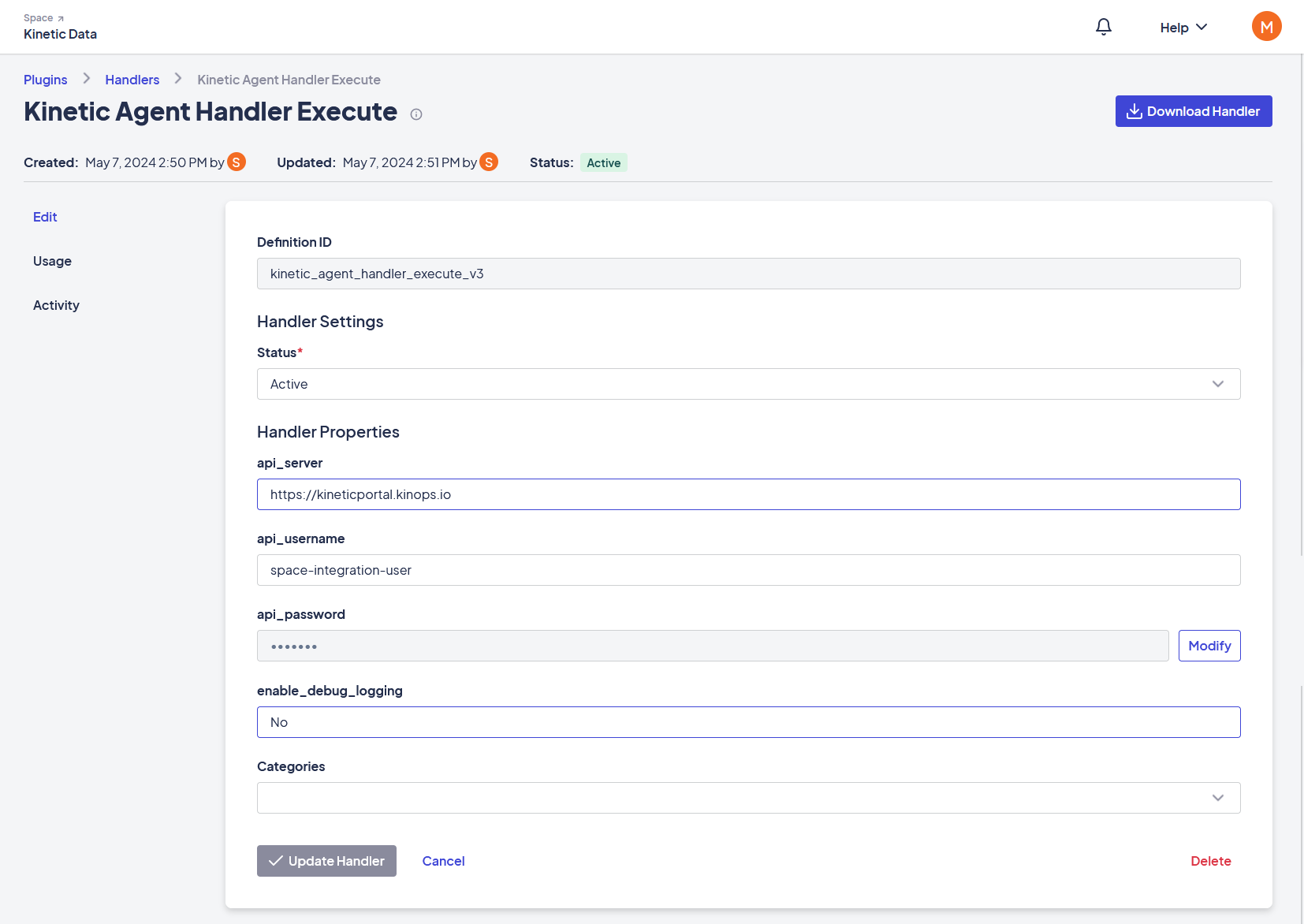Image resolution: width=1304 pixels, height=924 pixels.
Task: Click the creator avatar S next to Created
Action: [x=237, y=162]
